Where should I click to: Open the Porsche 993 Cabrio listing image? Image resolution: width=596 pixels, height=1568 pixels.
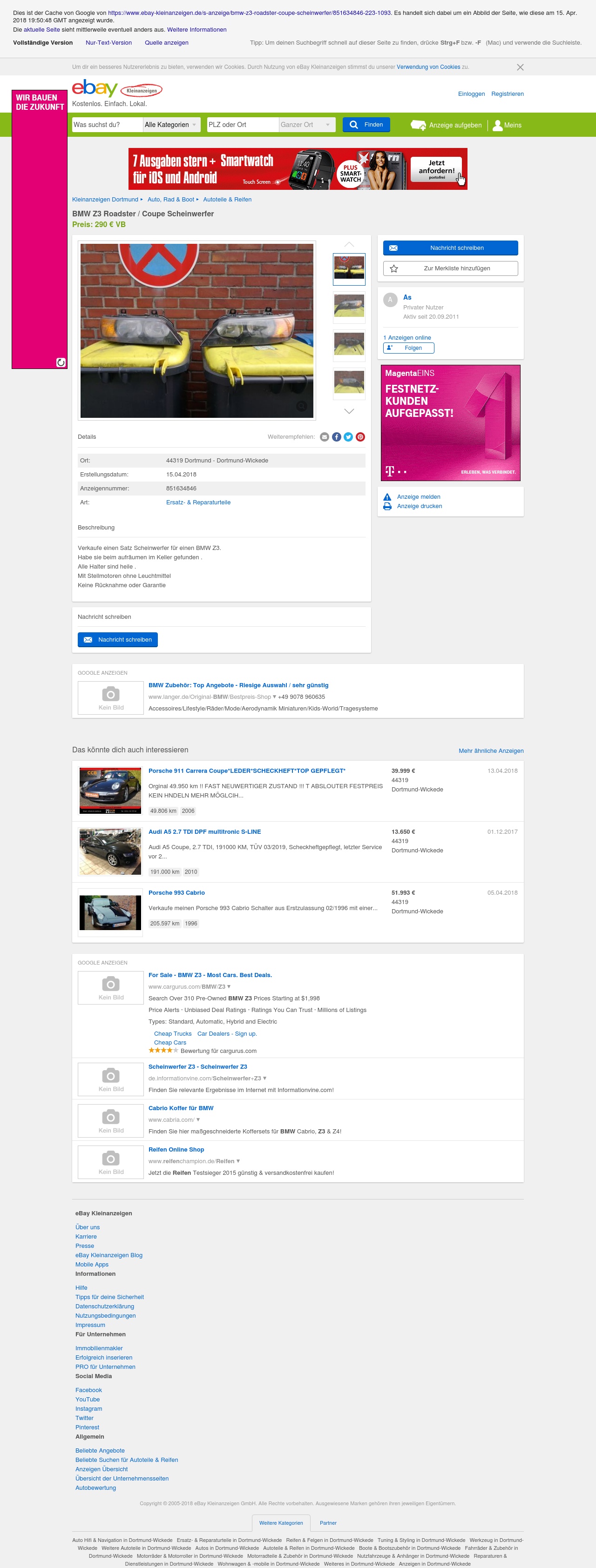110,912
